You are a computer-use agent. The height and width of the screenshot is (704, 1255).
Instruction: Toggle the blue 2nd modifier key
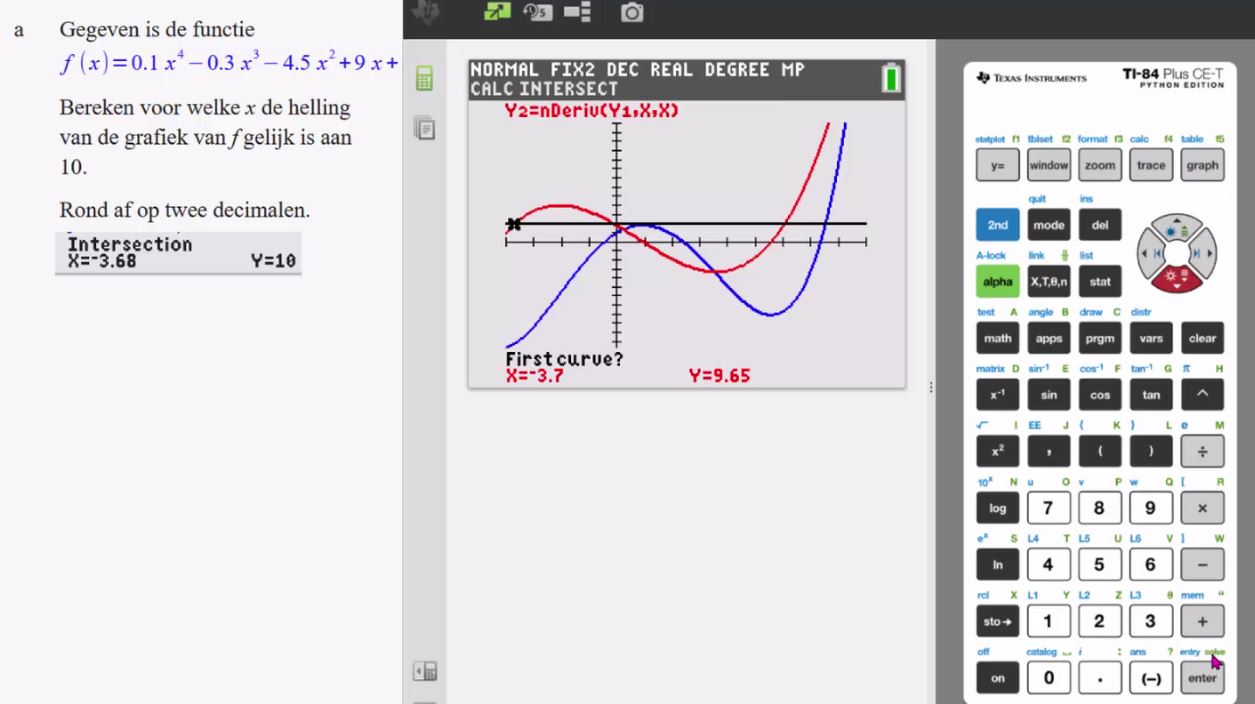pyautogui.click(x=997, y=225)
